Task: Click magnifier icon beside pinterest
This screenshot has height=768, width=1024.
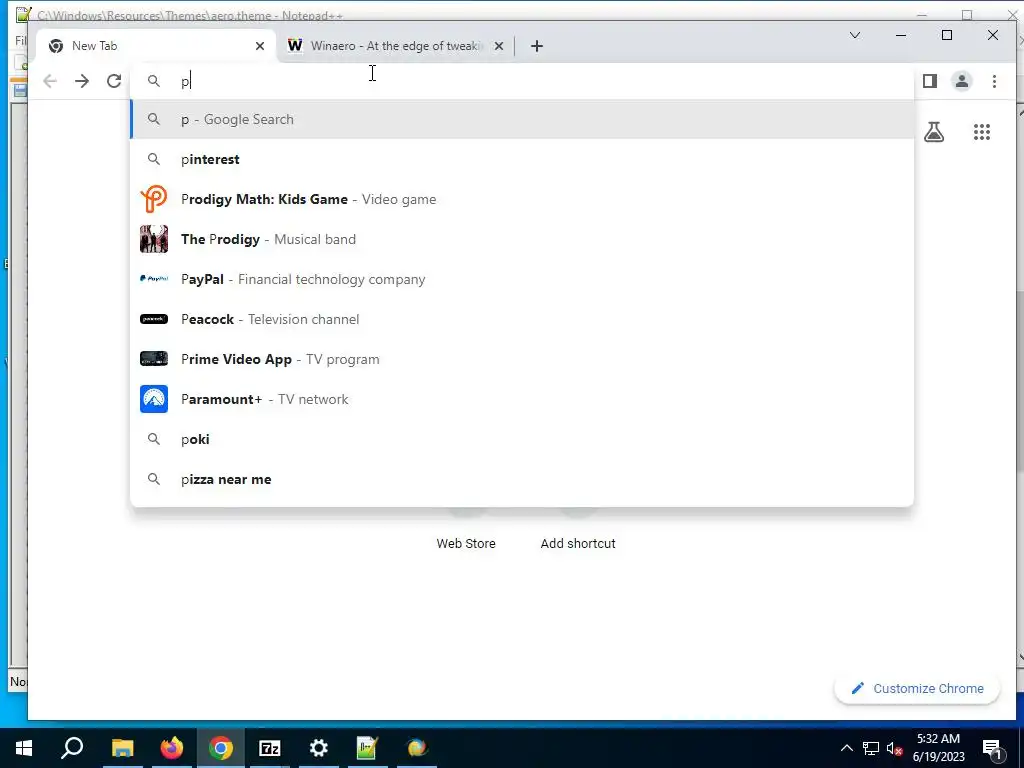Action: point(153,159)
